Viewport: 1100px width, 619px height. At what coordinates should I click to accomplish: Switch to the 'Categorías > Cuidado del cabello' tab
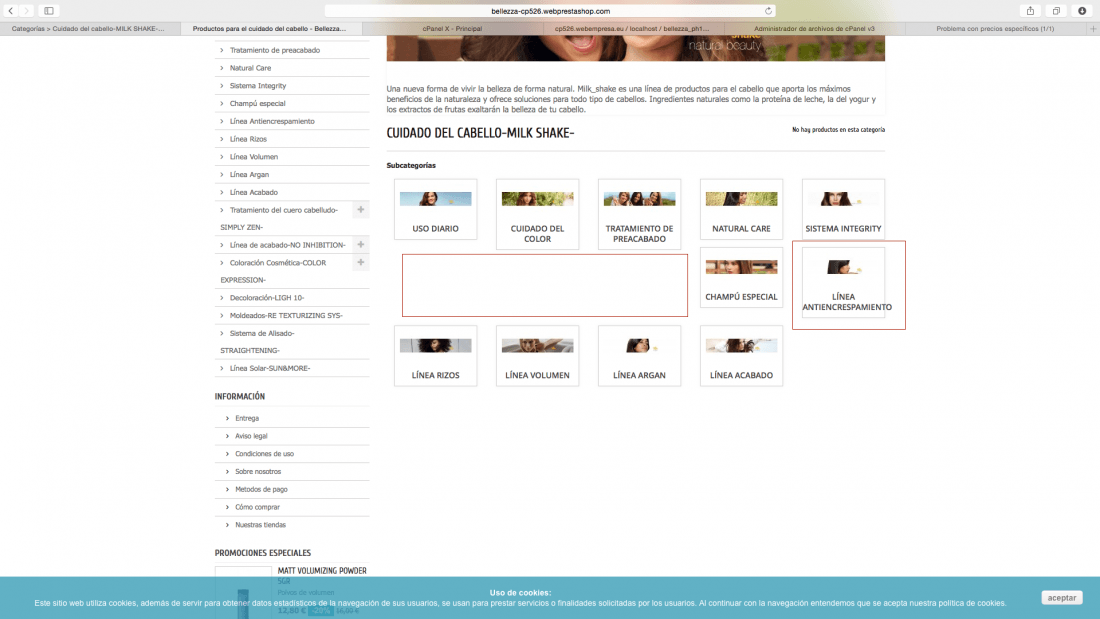[88, 29]
